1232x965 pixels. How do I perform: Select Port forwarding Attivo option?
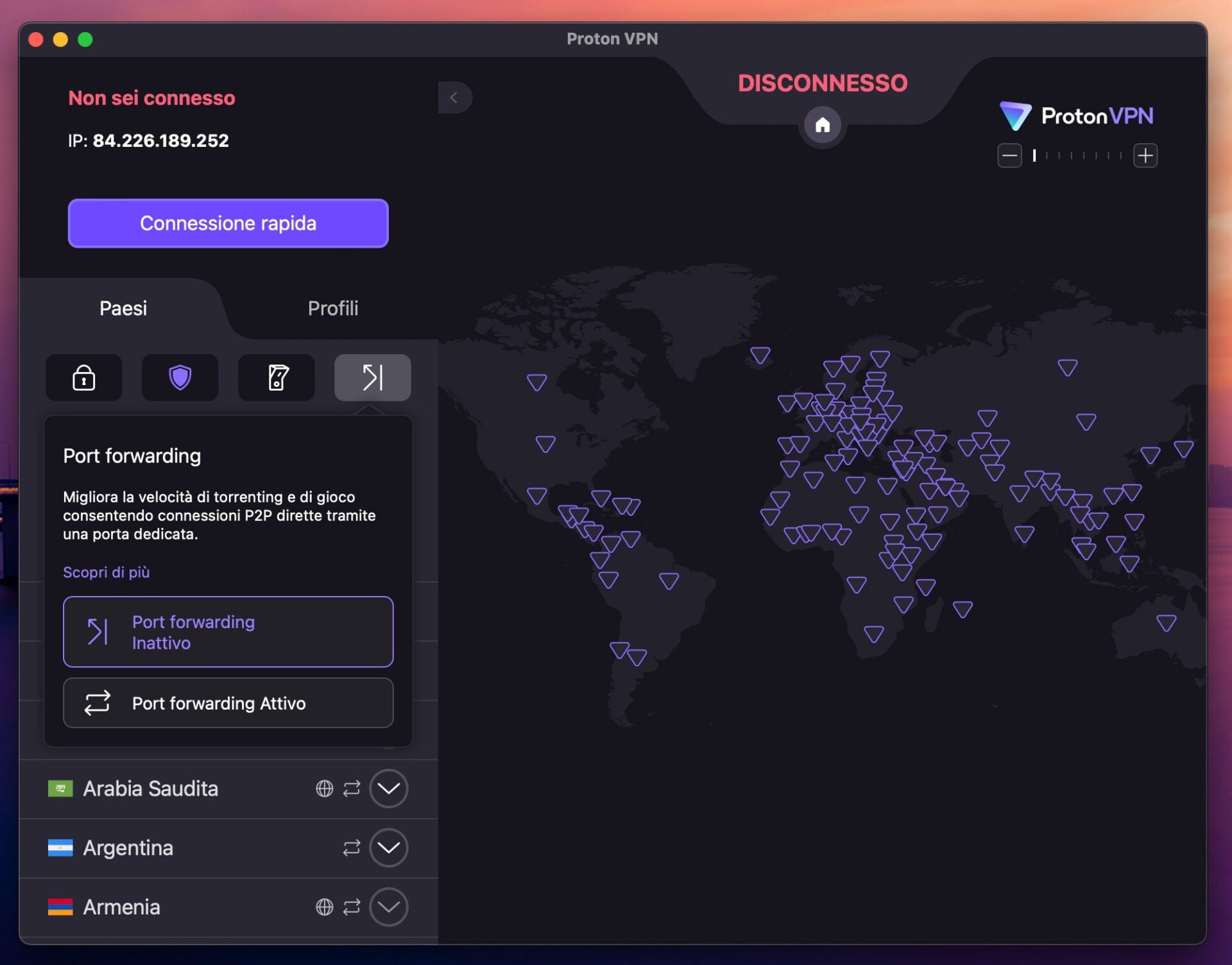pos(228,703)
